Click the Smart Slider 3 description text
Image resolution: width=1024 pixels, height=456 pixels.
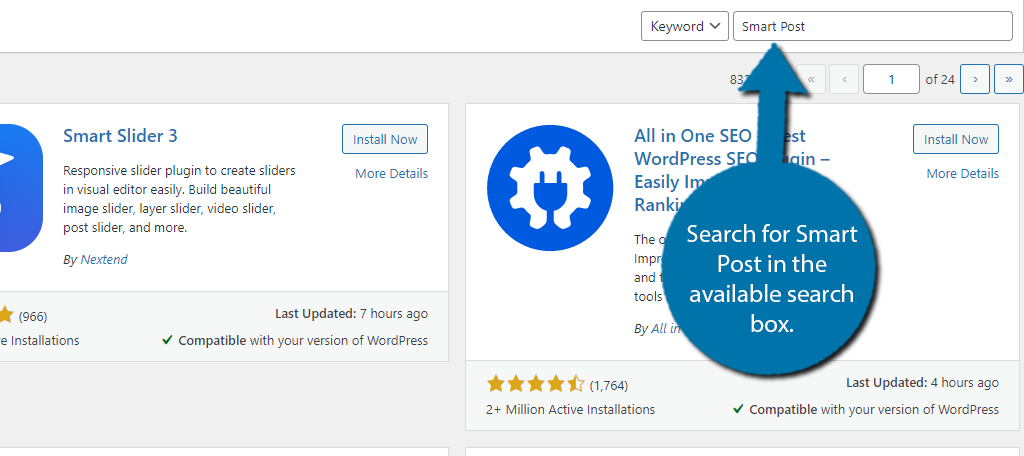click(180, 199)
